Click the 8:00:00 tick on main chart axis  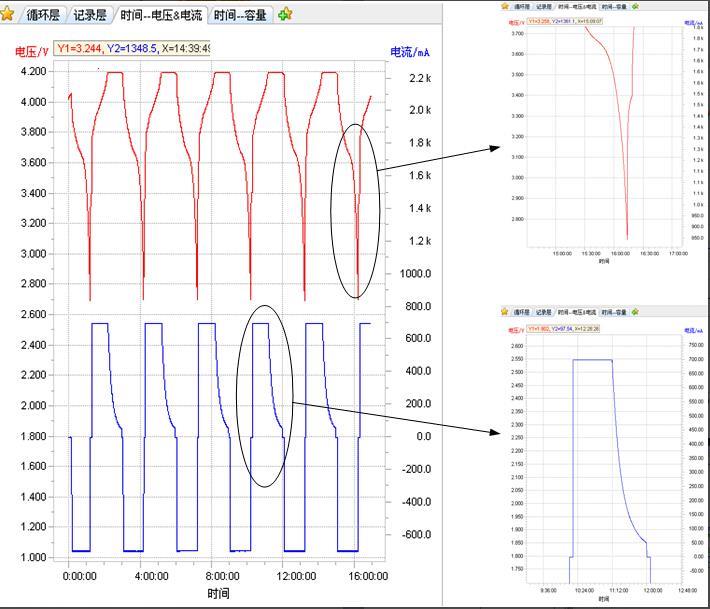tap(222, 576)
